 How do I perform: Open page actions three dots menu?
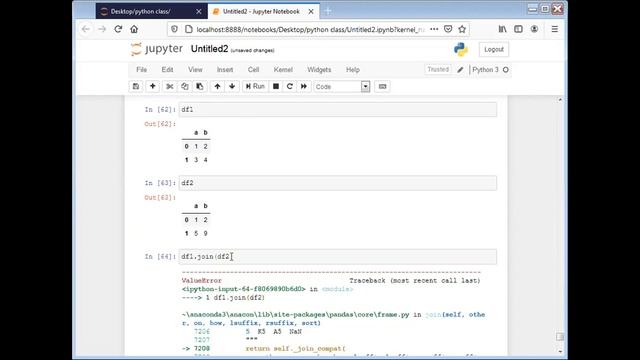[434, 29]
